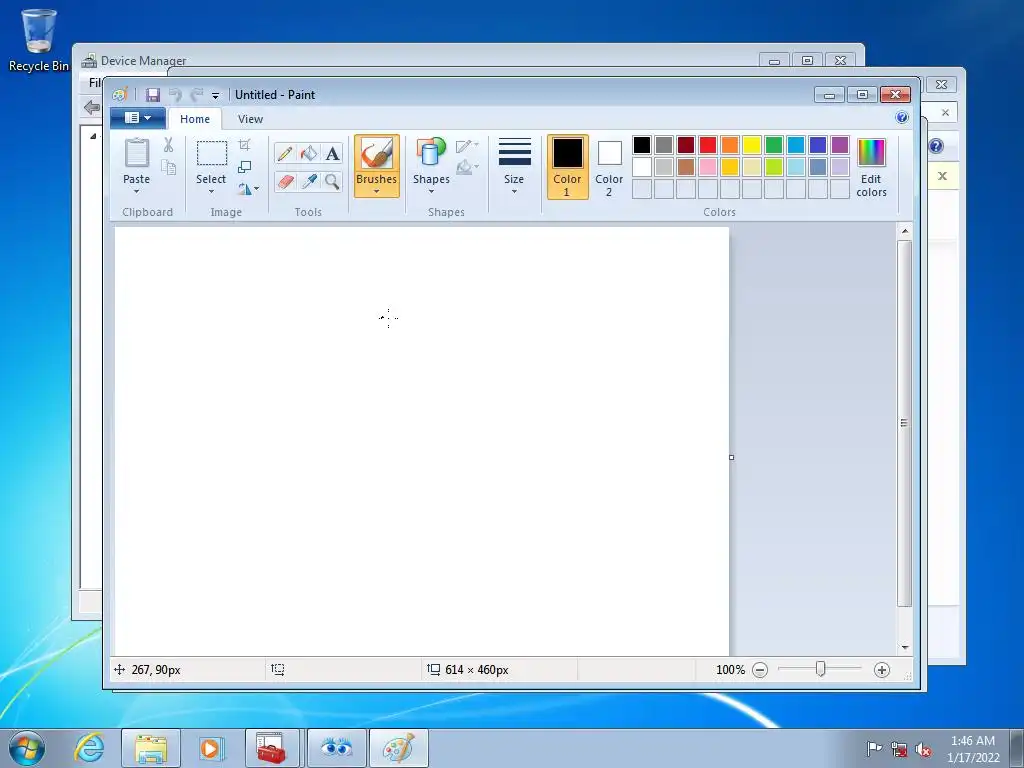Select the Magnifier tool
The image size is (1024, 768).
click(x=332, y=181)
